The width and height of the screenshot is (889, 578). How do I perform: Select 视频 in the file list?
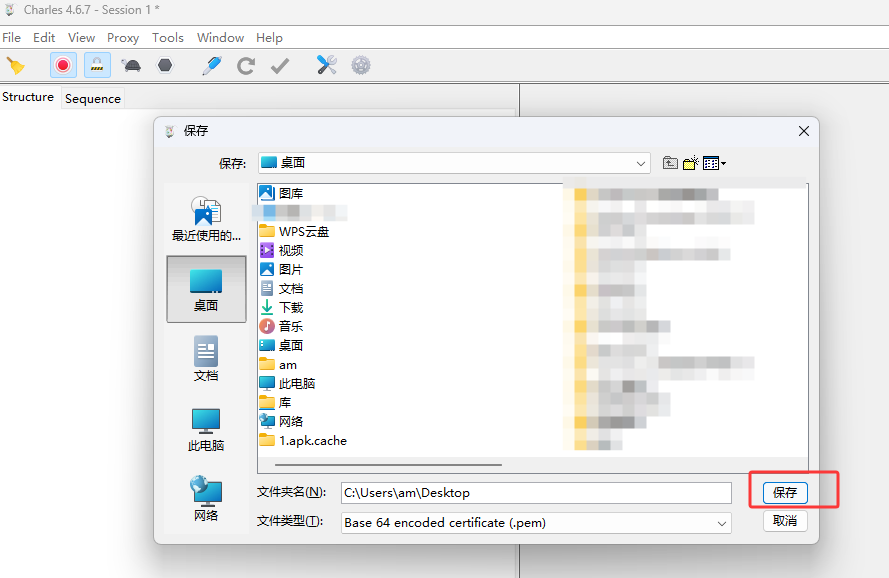coord(281,250)
